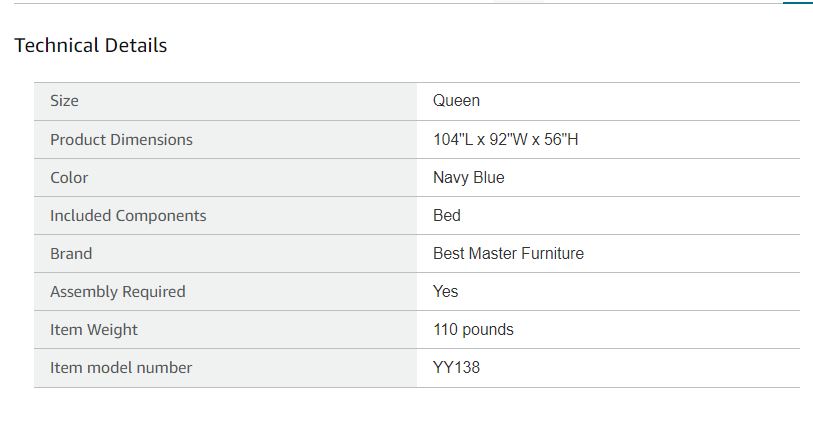
Task: Select the Queen size value
Action: point(456,101)
